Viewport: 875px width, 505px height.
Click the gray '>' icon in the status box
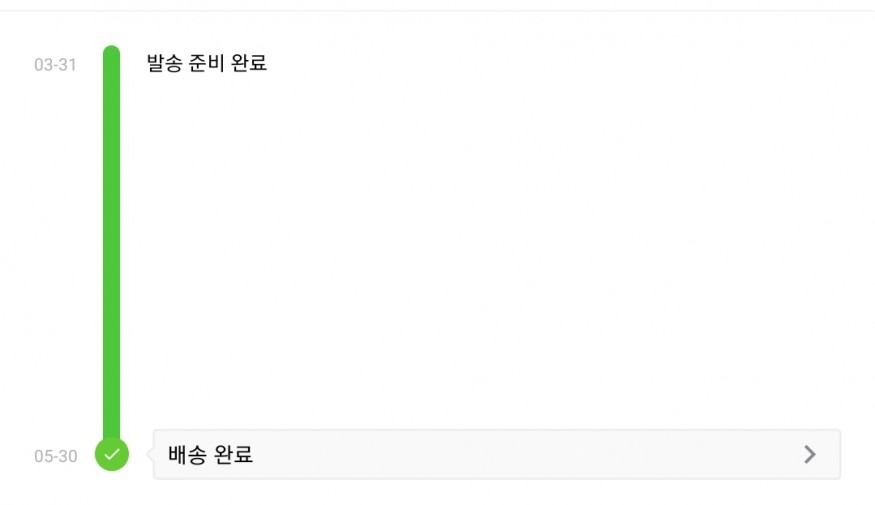pos(810,454)
